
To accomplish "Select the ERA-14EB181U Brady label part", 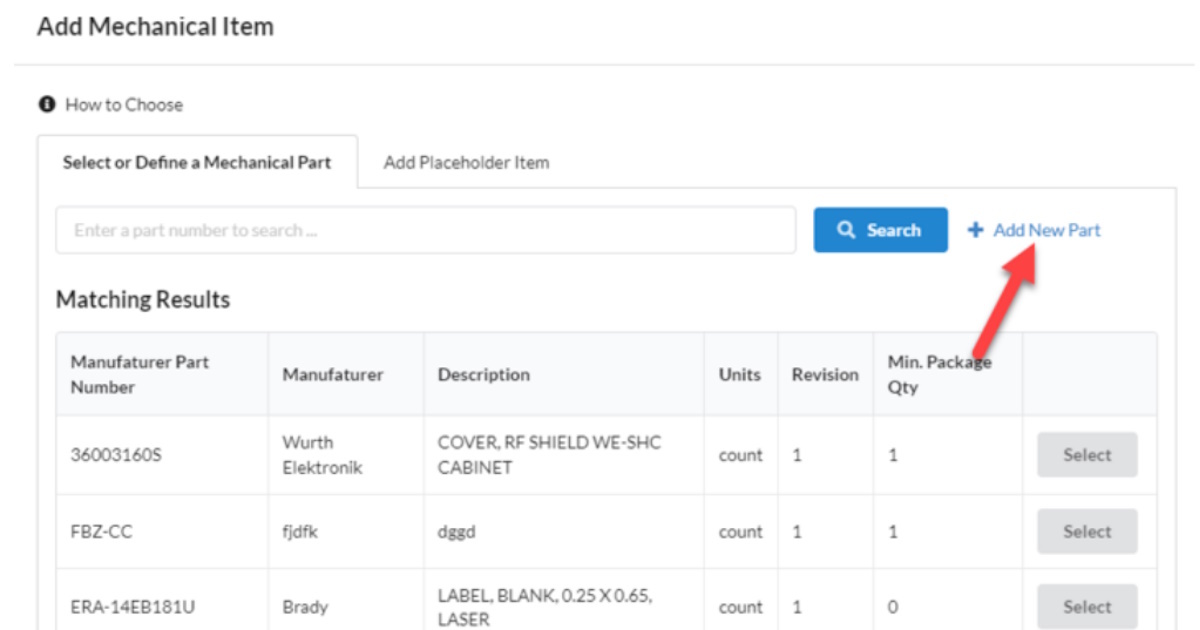I will point(1086,607).
